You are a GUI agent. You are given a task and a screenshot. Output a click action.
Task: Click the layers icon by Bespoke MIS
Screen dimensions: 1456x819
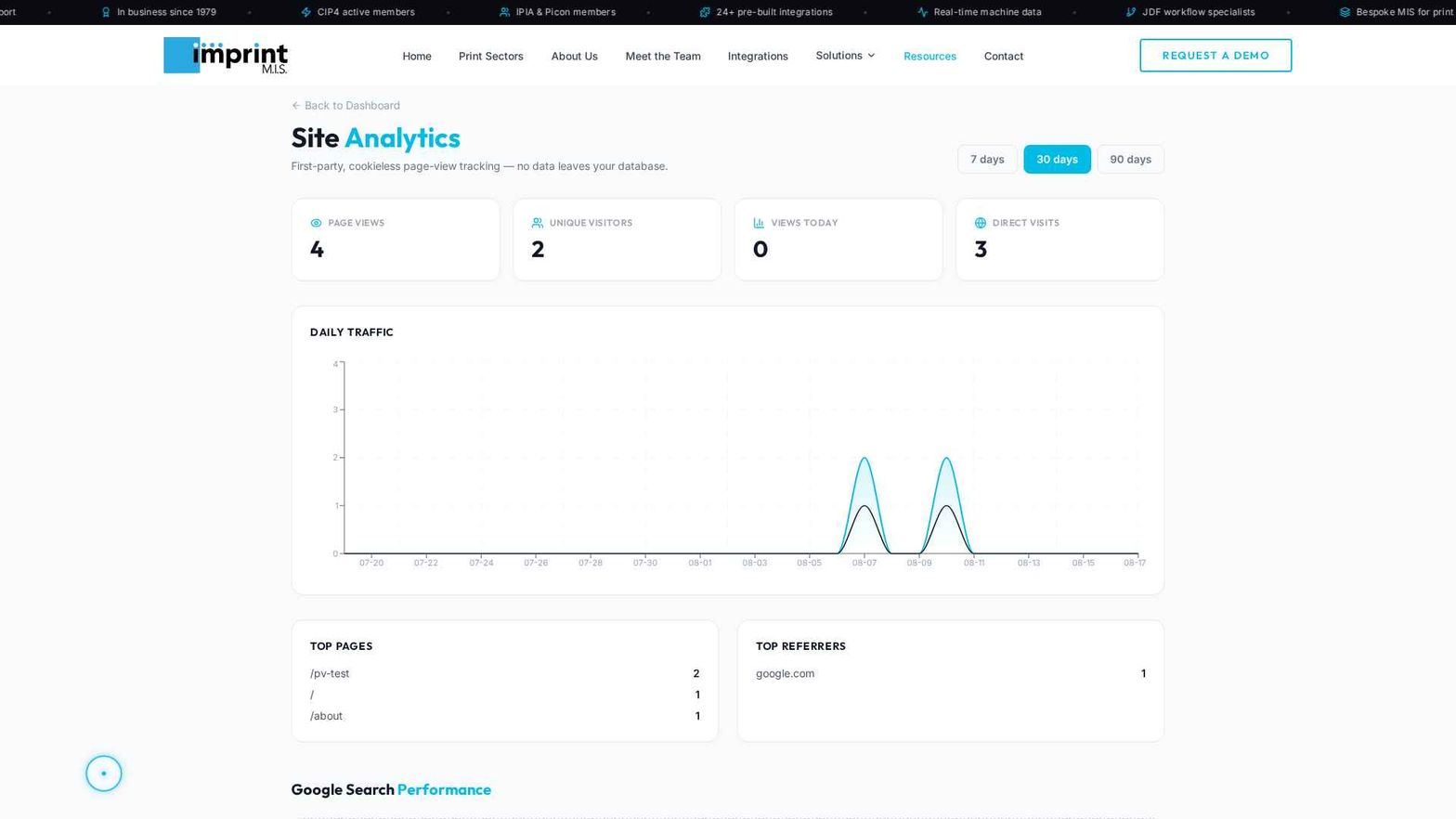(1345, 12)
